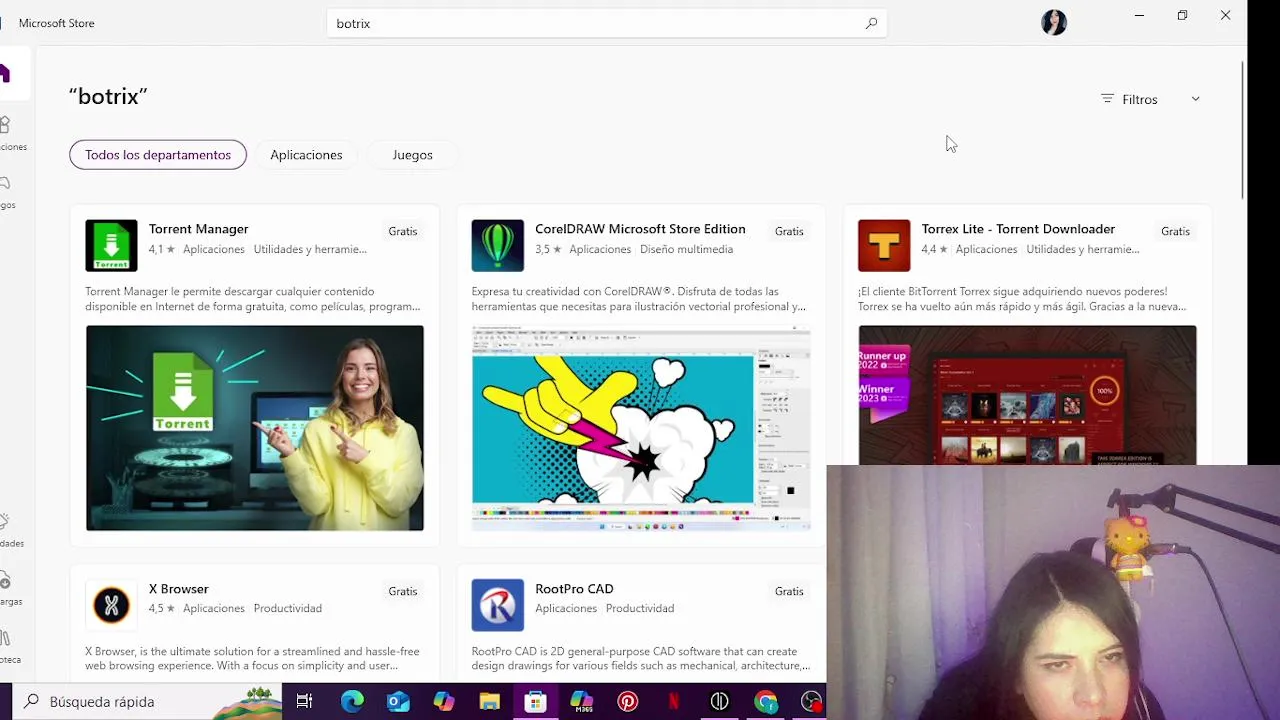This screenshot has width=1280, height=720.
Task: Click RootPro CAD description text
Action: 640,658
